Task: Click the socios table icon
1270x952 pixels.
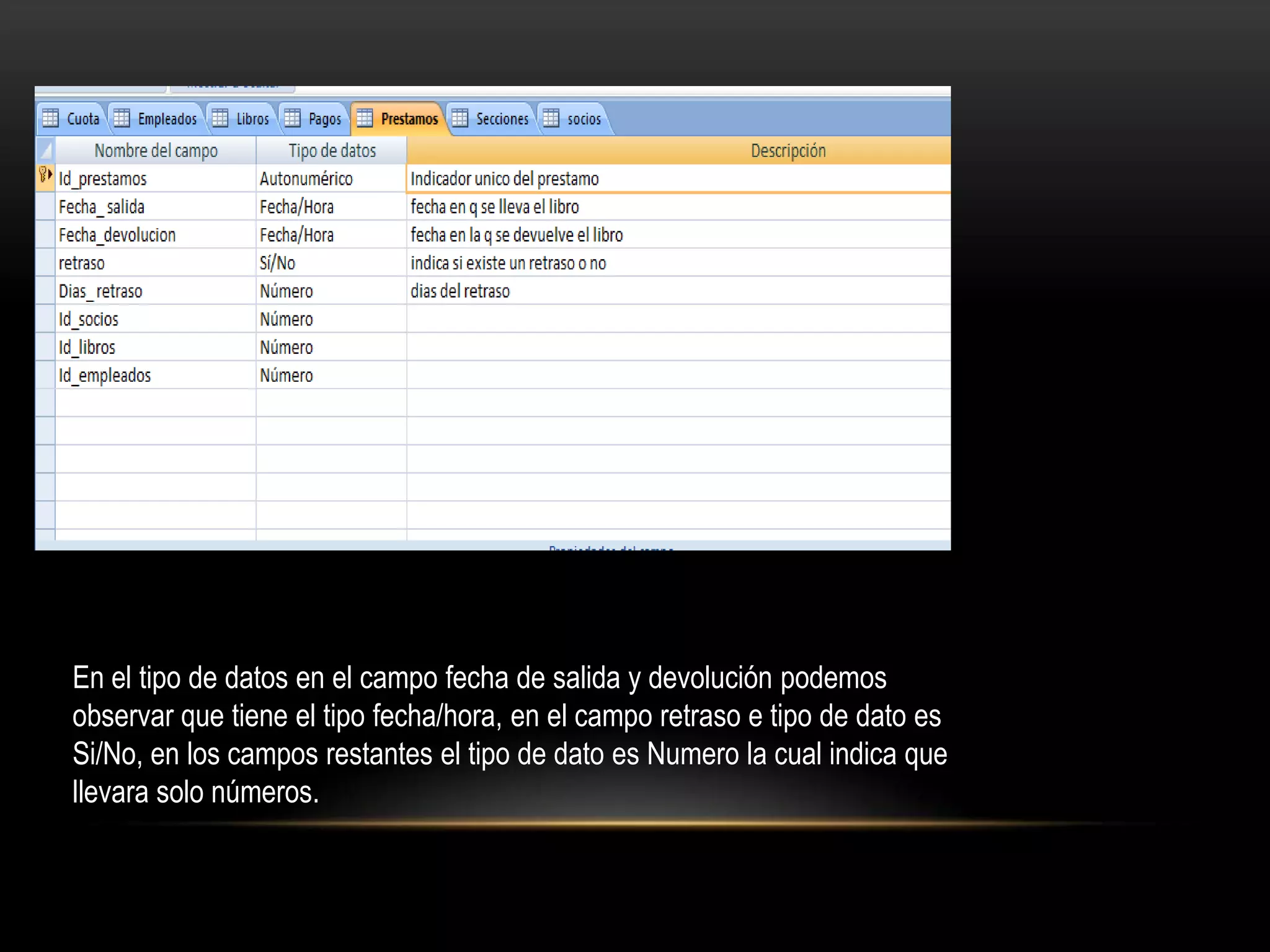Action: pyautogui.click(x=551, y=118)
